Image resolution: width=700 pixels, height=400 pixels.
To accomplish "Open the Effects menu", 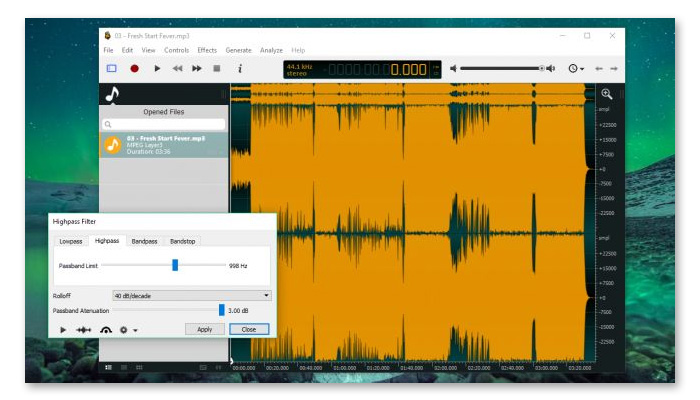I will point(207,50).
